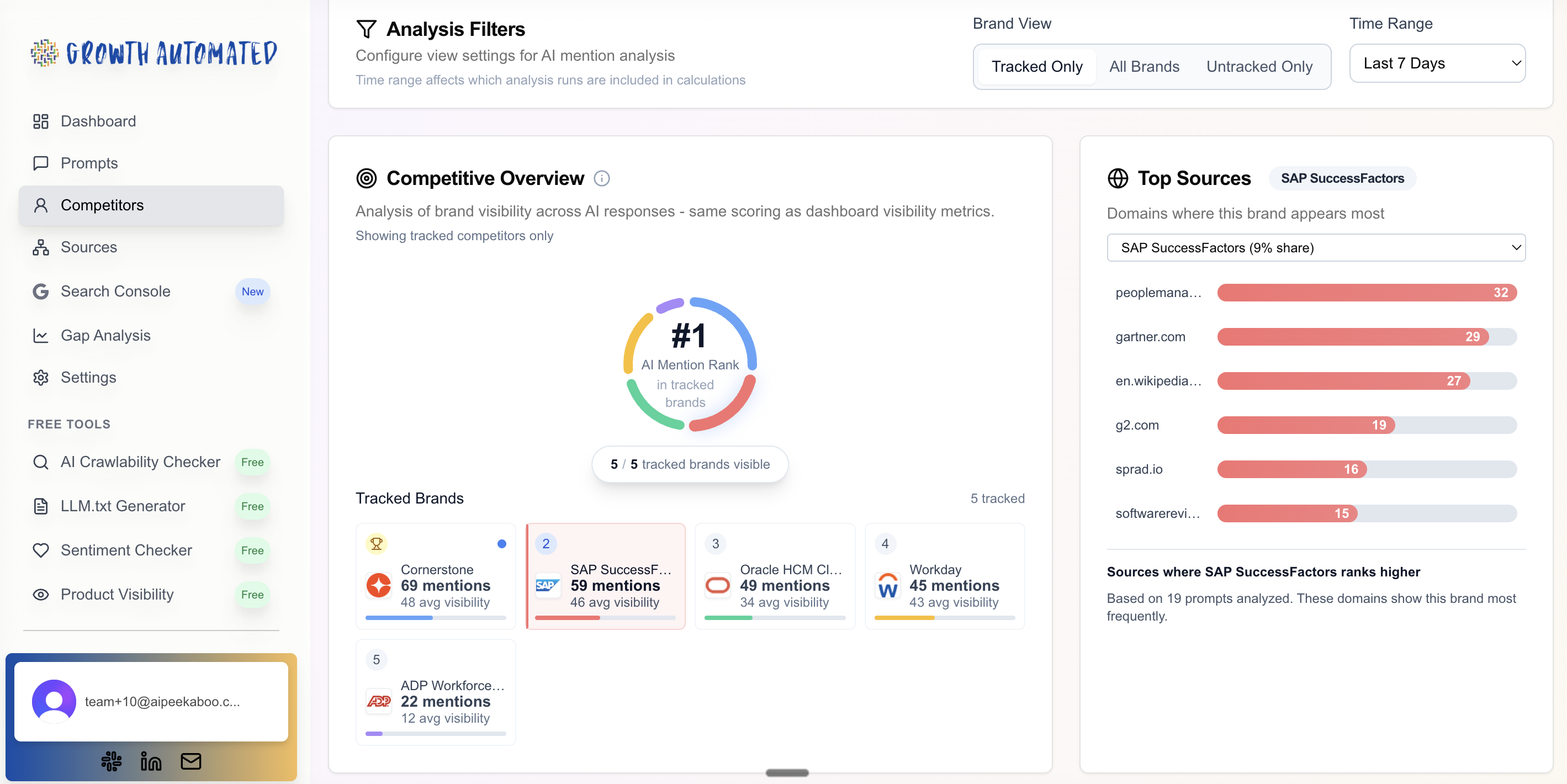
Task: Open the LinkedIn icon link
Action: coord(151,761)
